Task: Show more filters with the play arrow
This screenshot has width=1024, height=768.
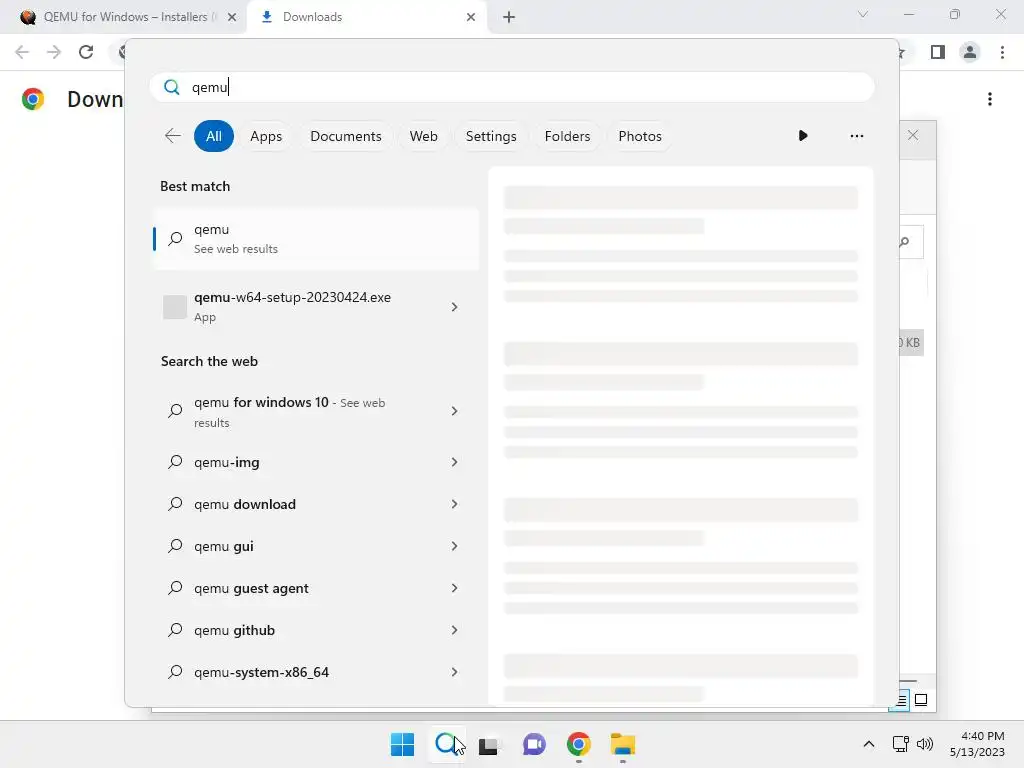Action: [803, 136]
